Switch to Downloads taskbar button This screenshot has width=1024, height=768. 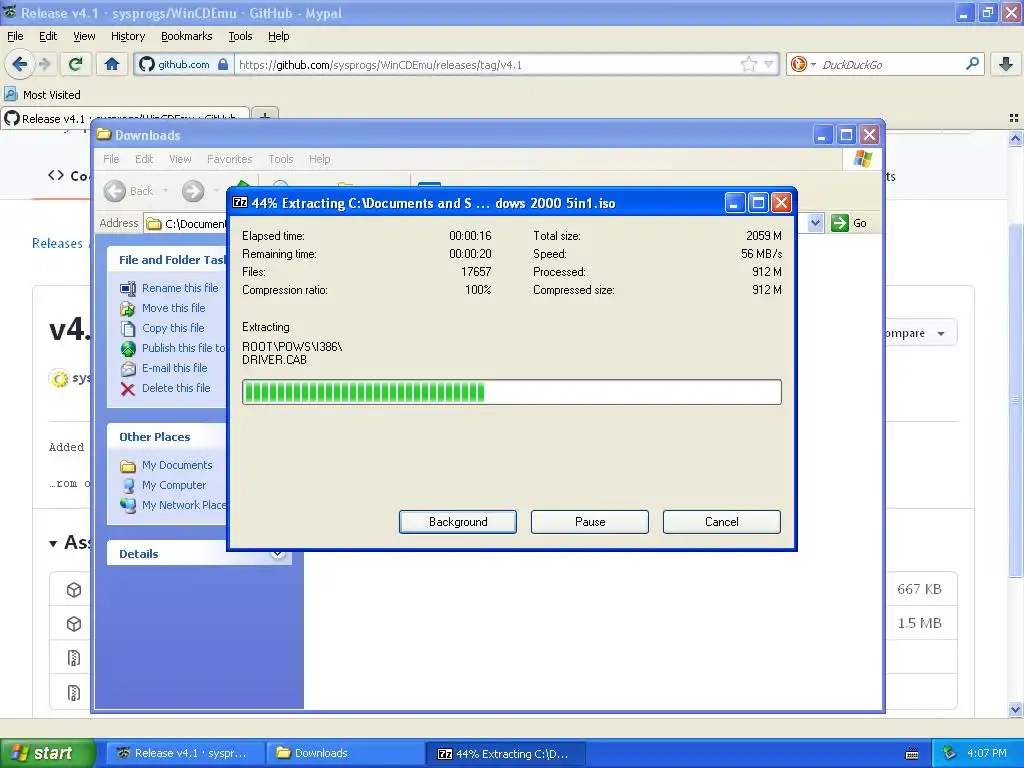(345, 753)
